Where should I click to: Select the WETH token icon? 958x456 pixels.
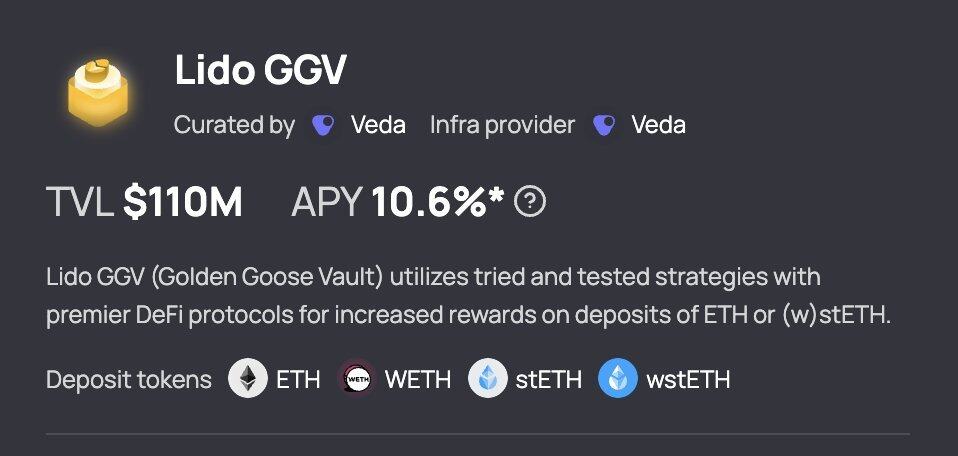356,379
